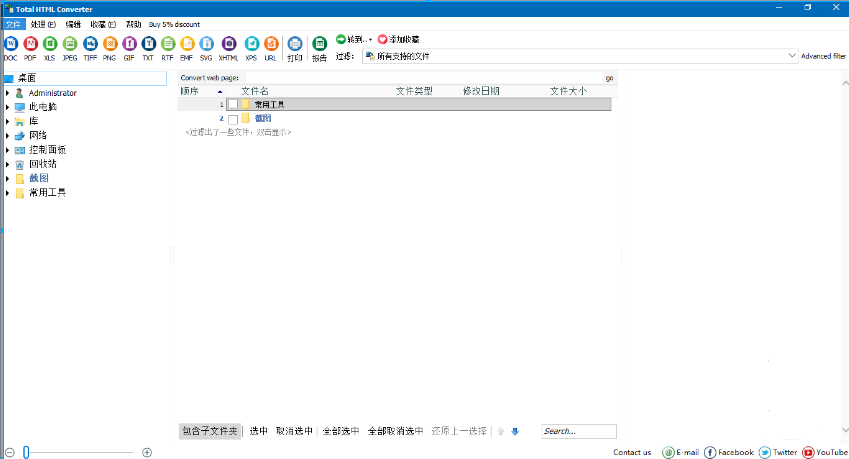
Task: Click the 取消选中 deselect button
Action: click(x=294, y=431)
